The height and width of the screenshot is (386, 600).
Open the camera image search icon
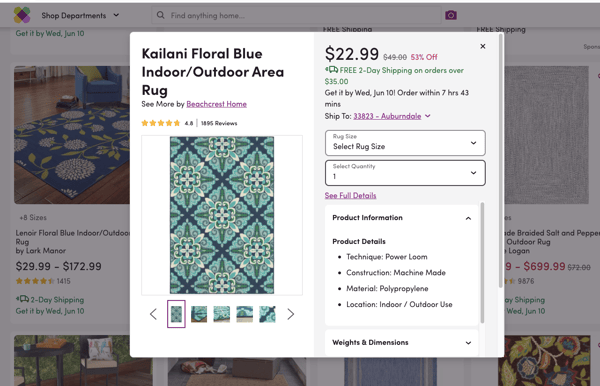point(451,15)
